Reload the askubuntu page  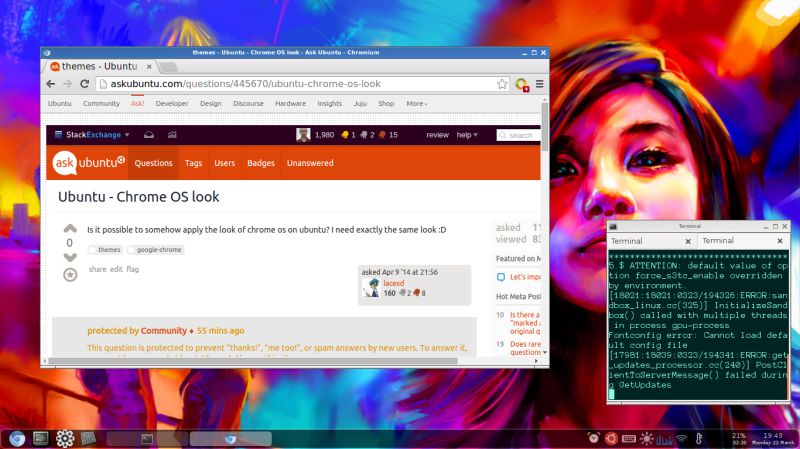click(85, 84)
